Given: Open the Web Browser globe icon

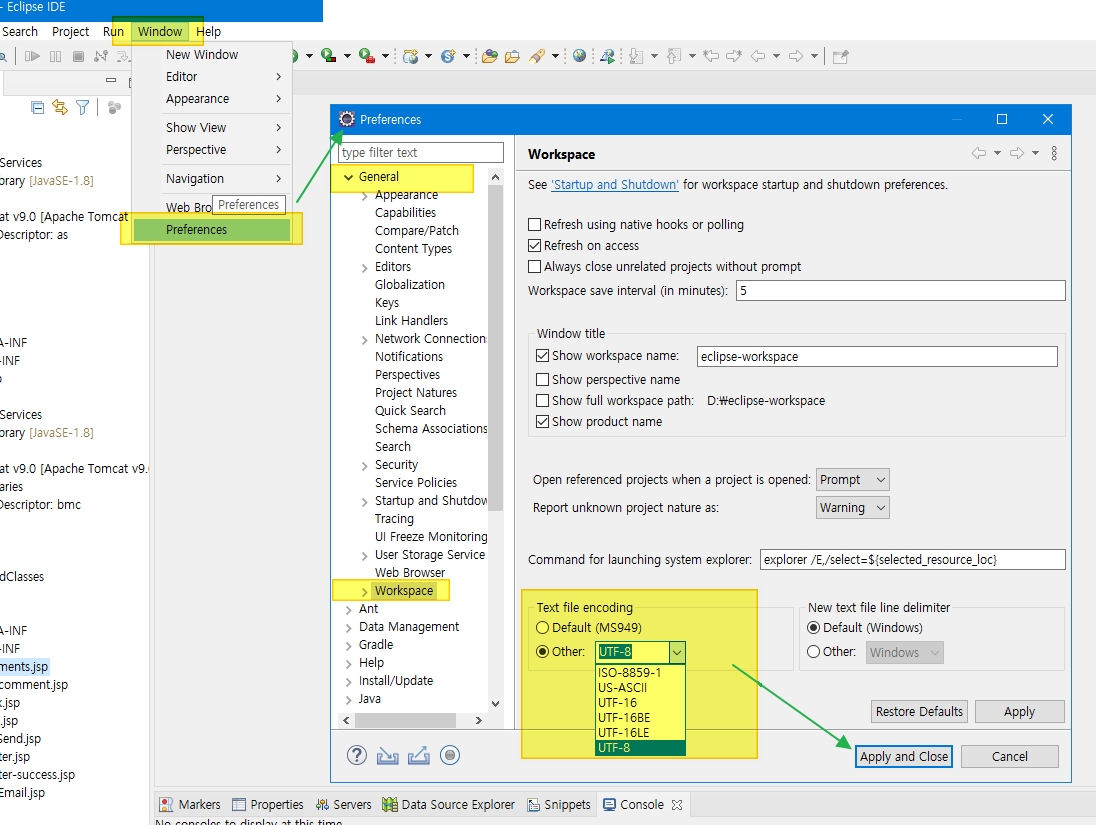Looking at the screenshot, I should [579, 56].
